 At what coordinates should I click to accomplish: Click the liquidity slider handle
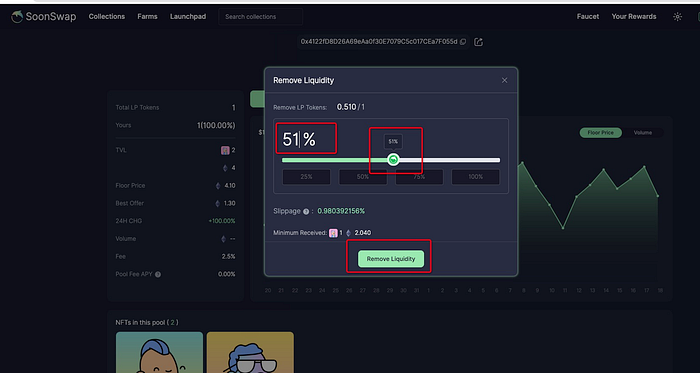pyautogui.click(x=393, y=160)
